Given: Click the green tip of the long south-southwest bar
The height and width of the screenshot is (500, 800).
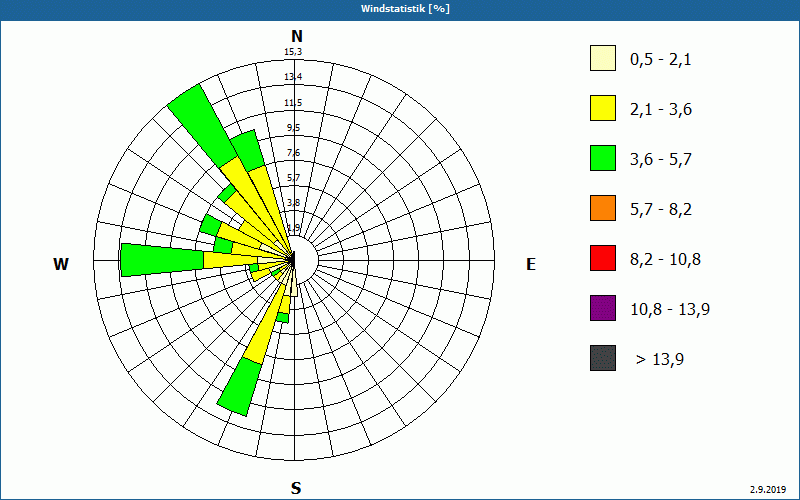Looking at the screenshot, I should (240, 387).
